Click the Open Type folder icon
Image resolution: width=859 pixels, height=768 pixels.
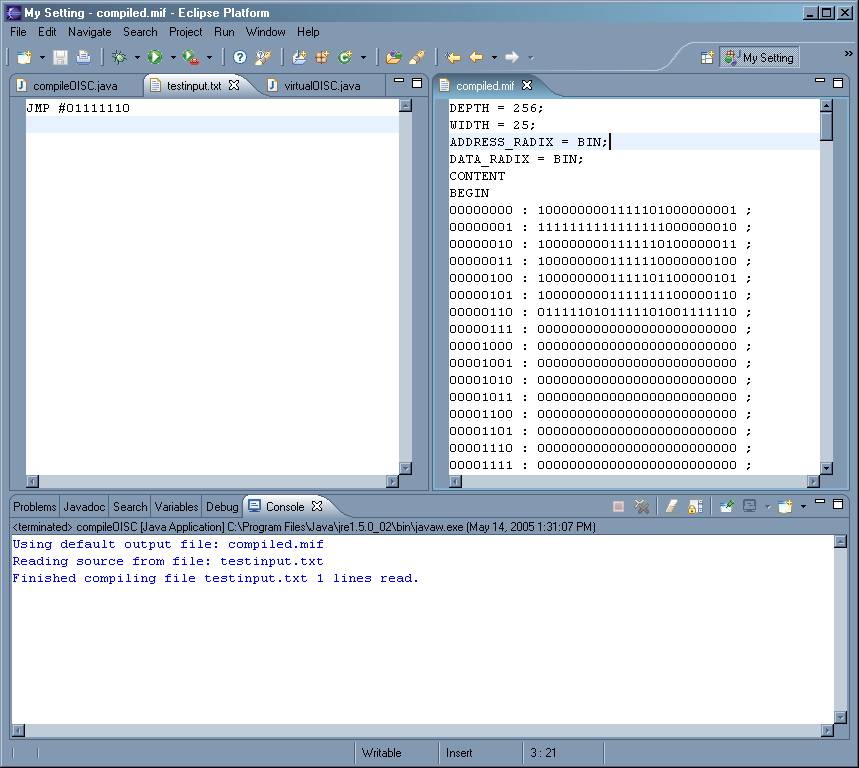[393, 57]
